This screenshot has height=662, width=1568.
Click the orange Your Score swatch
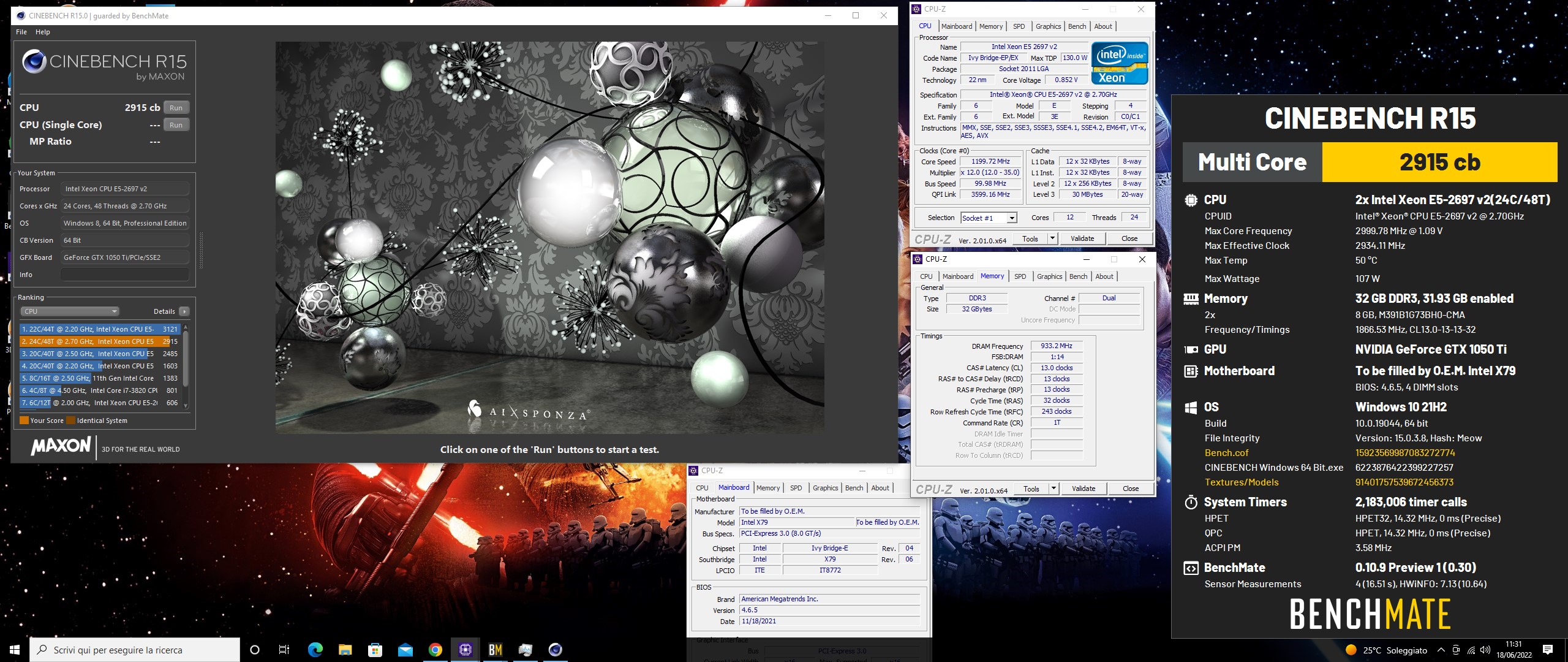[x=24, y=420]
